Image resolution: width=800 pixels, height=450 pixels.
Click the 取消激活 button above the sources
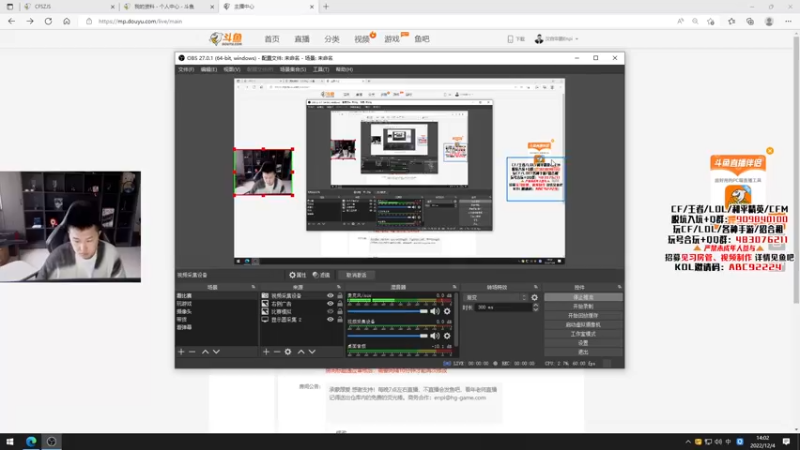coord(356,275)
